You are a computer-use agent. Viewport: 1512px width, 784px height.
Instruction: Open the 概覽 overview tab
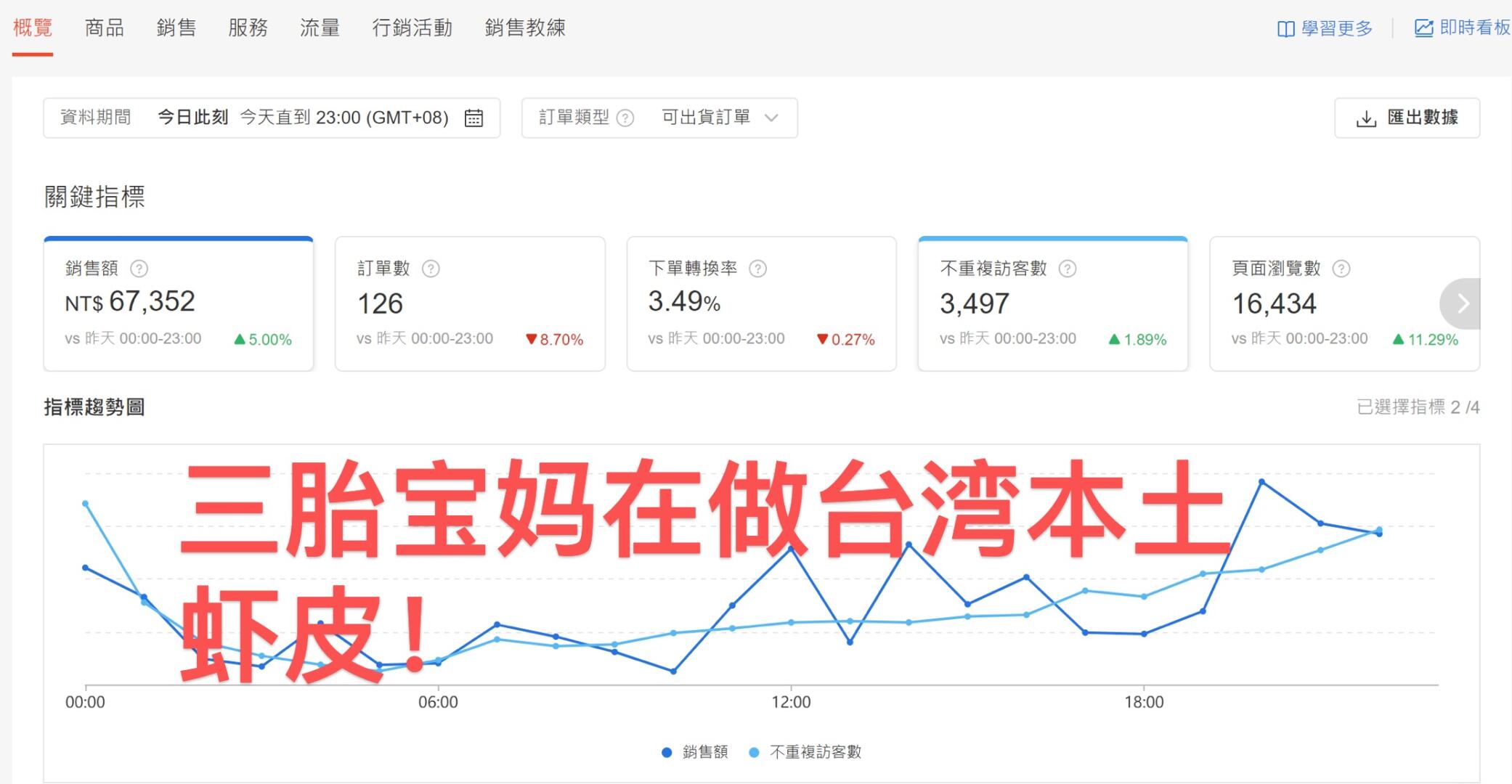[33, 28]
